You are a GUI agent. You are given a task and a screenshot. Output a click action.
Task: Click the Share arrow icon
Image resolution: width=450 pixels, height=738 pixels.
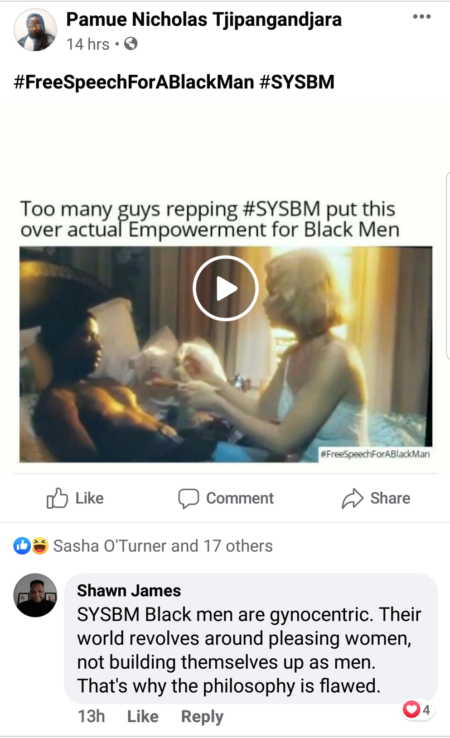(x=352, y=498)
